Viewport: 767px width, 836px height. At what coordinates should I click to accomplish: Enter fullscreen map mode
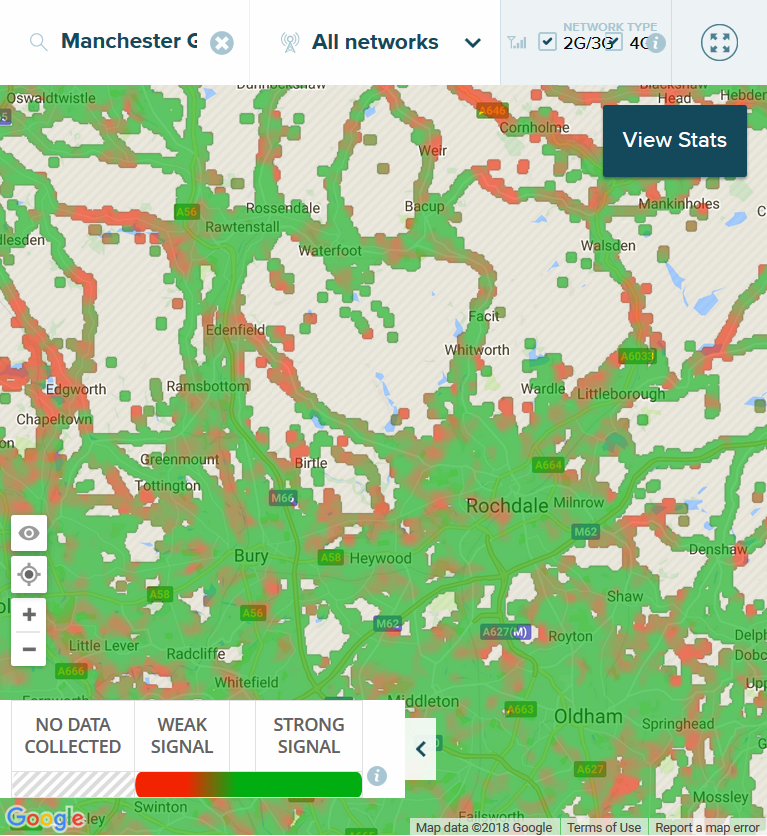coord(719,42)
